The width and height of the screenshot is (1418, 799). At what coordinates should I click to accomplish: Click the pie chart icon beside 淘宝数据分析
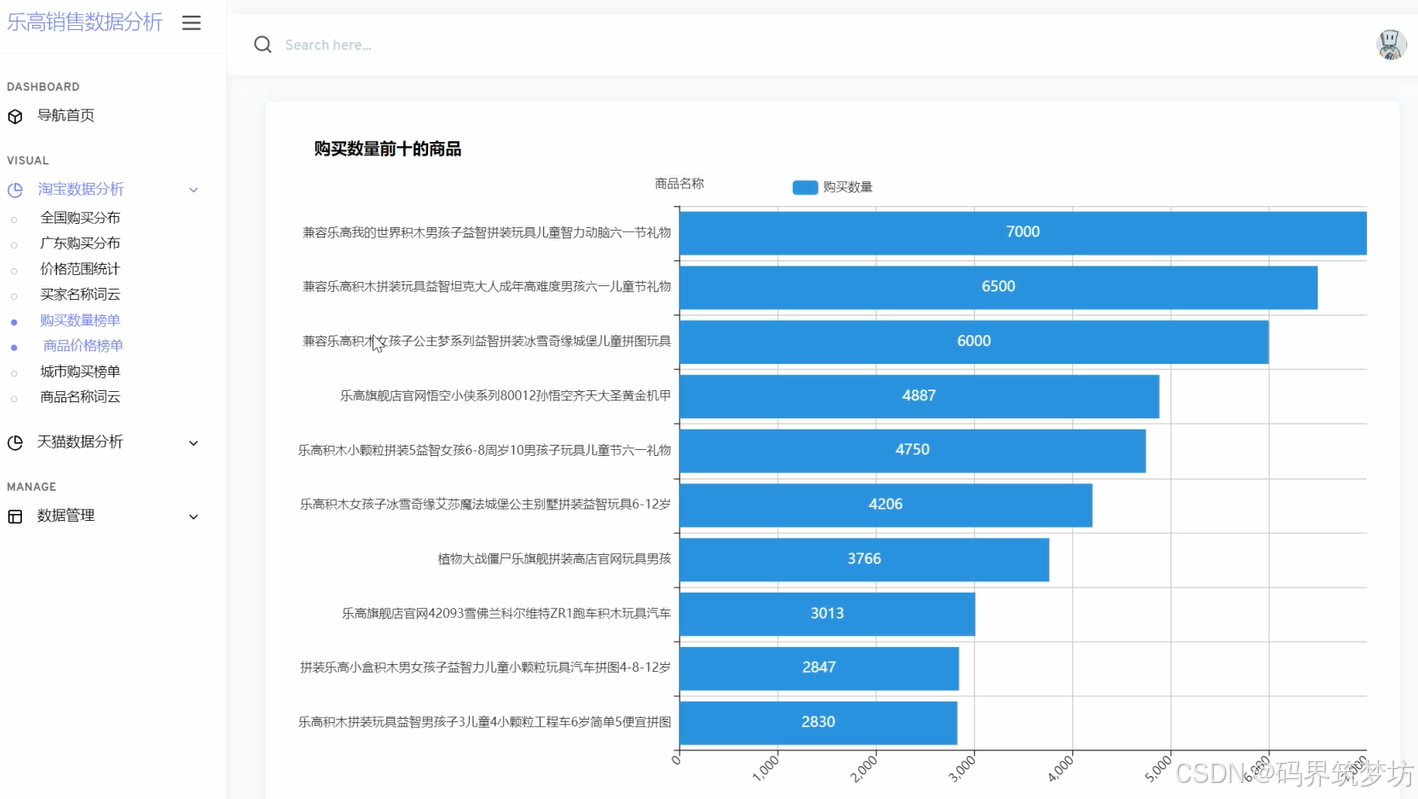click(x=15, y=189)
